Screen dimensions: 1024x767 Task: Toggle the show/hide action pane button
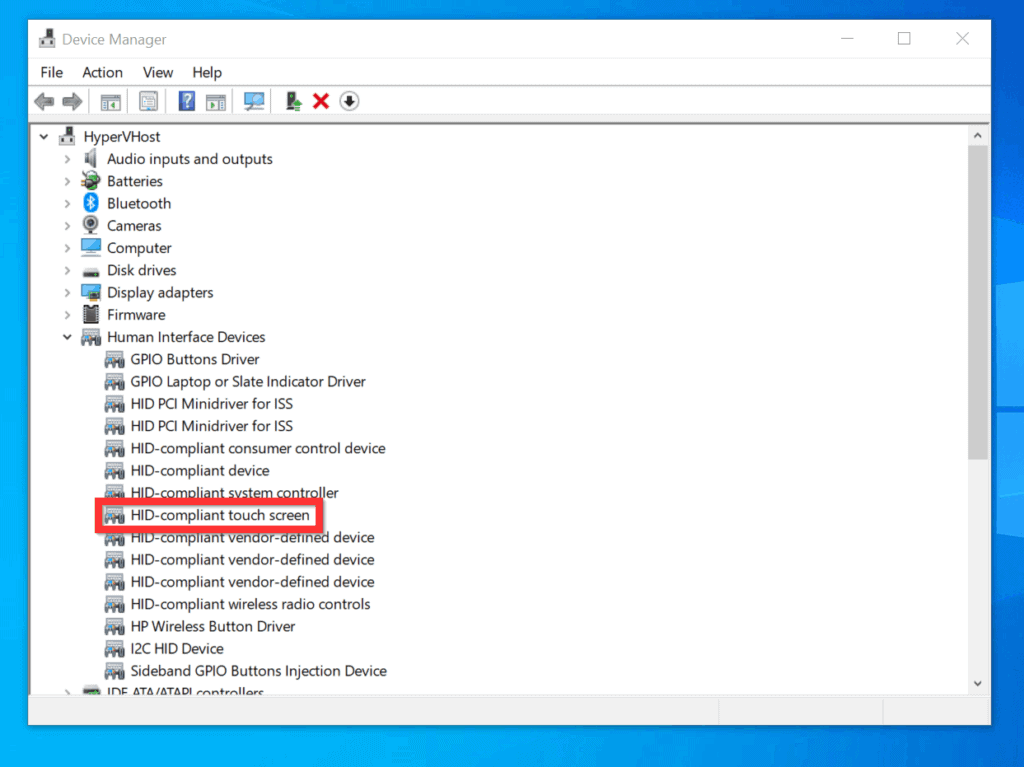pos(216,102)
